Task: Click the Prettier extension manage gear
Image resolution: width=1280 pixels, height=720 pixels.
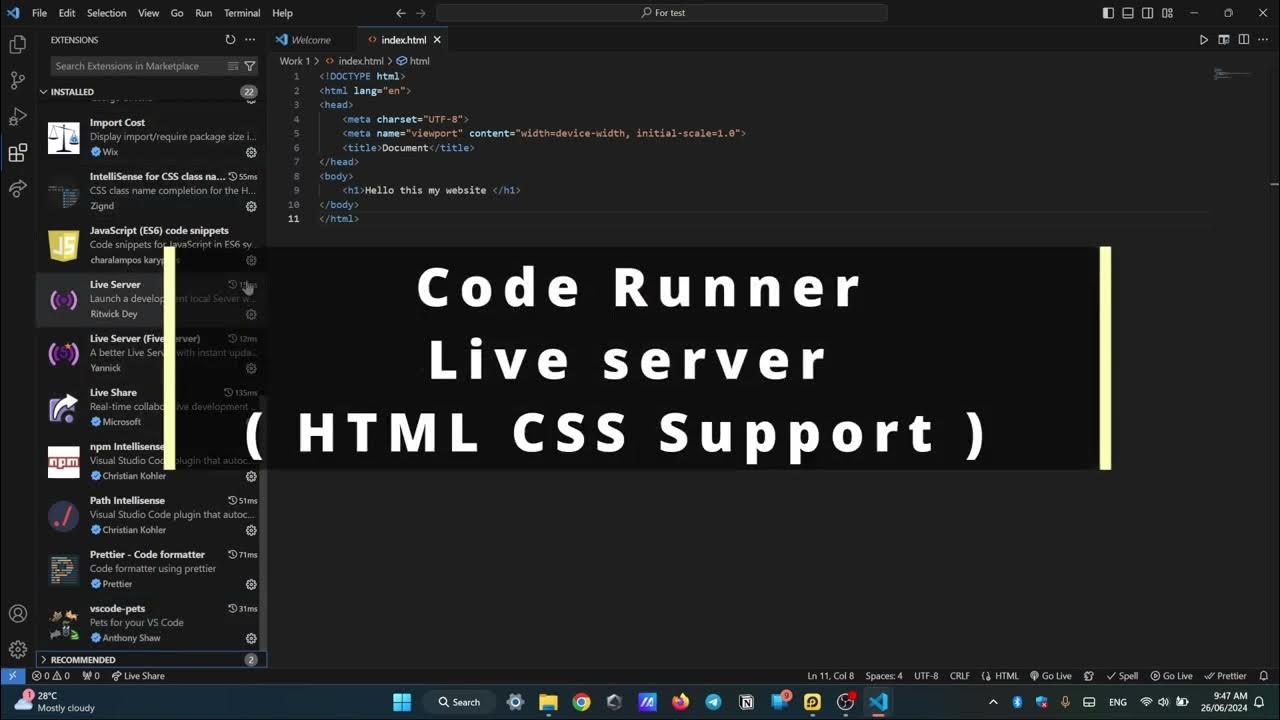Action: click(251, 584)
